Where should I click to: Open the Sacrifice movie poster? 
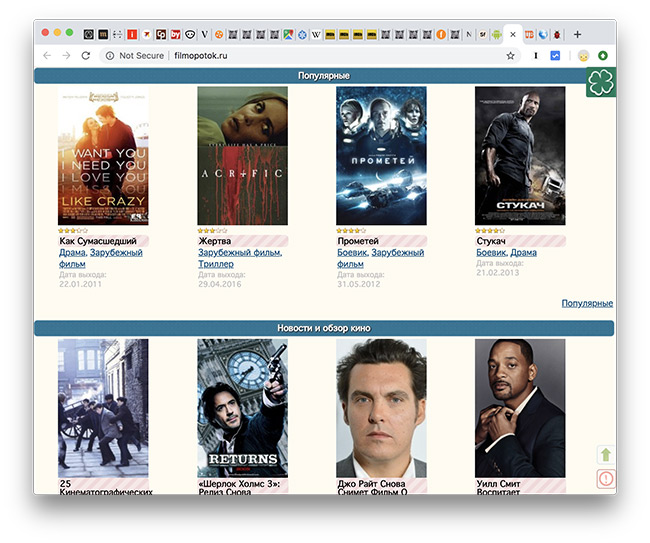(243, 156)
